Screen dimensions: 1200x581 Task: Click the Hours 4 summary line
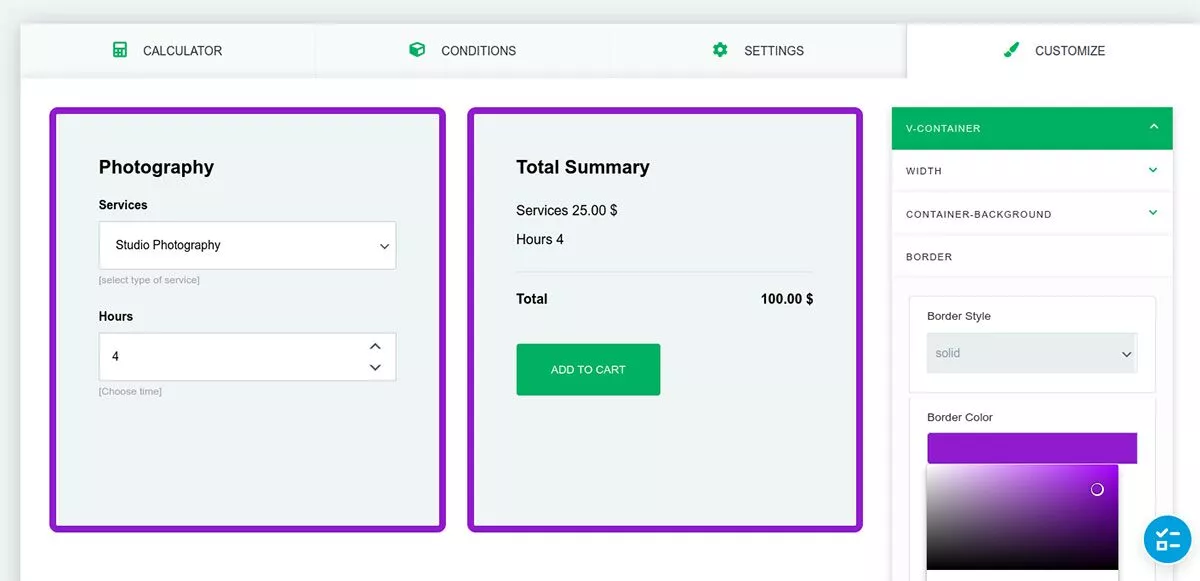point(540,239)
